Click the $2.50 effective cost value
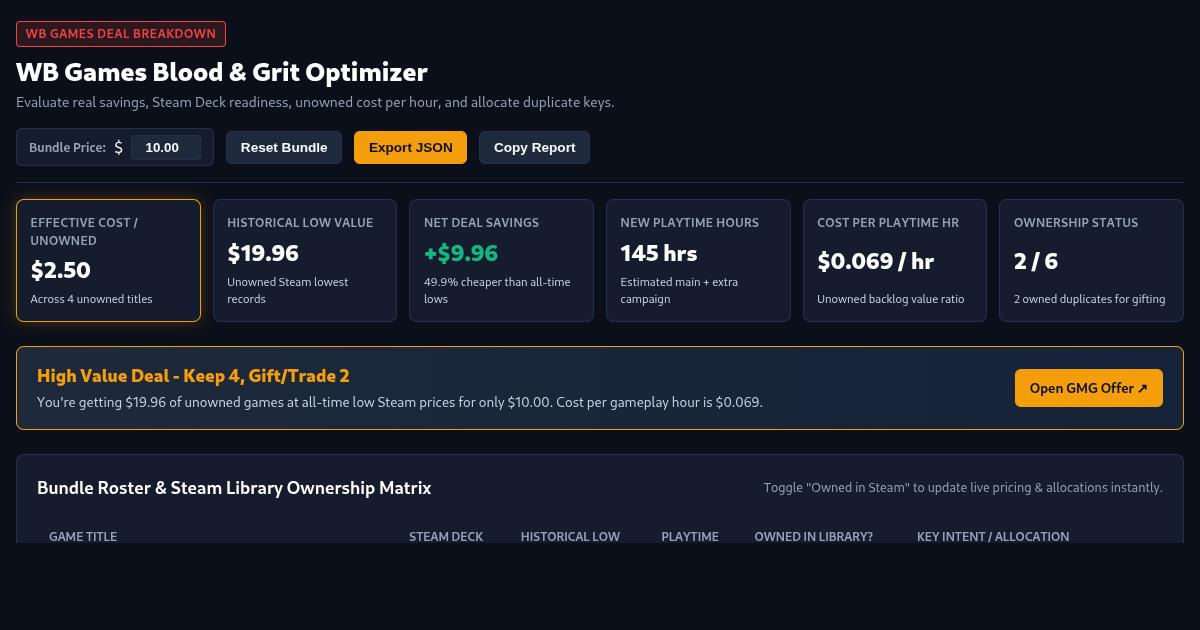Screen dimensions: 1200x630 pos(61,270)
